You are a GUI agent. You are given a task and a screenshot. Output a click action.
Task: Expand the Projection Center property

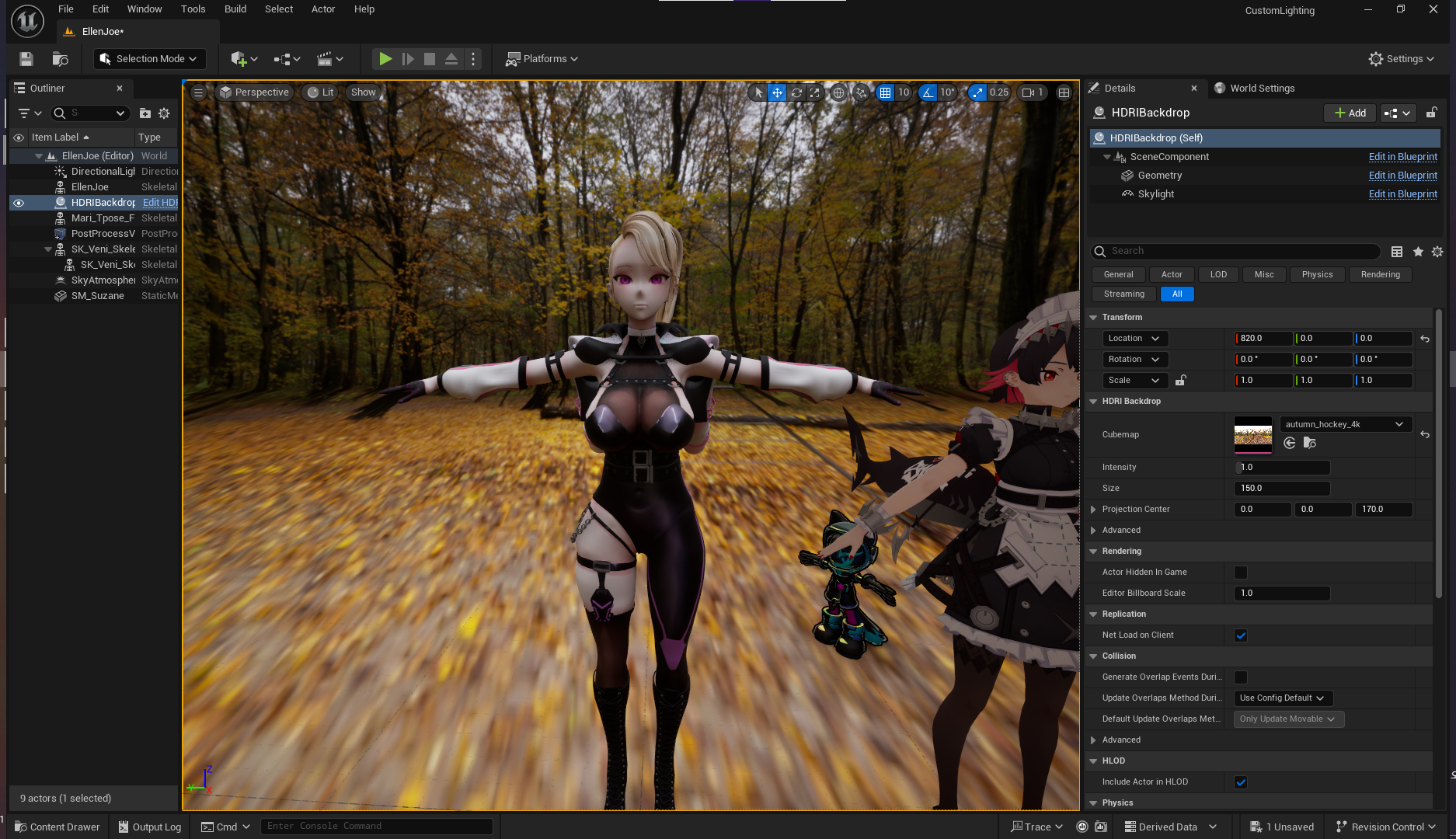(1093, 510)
